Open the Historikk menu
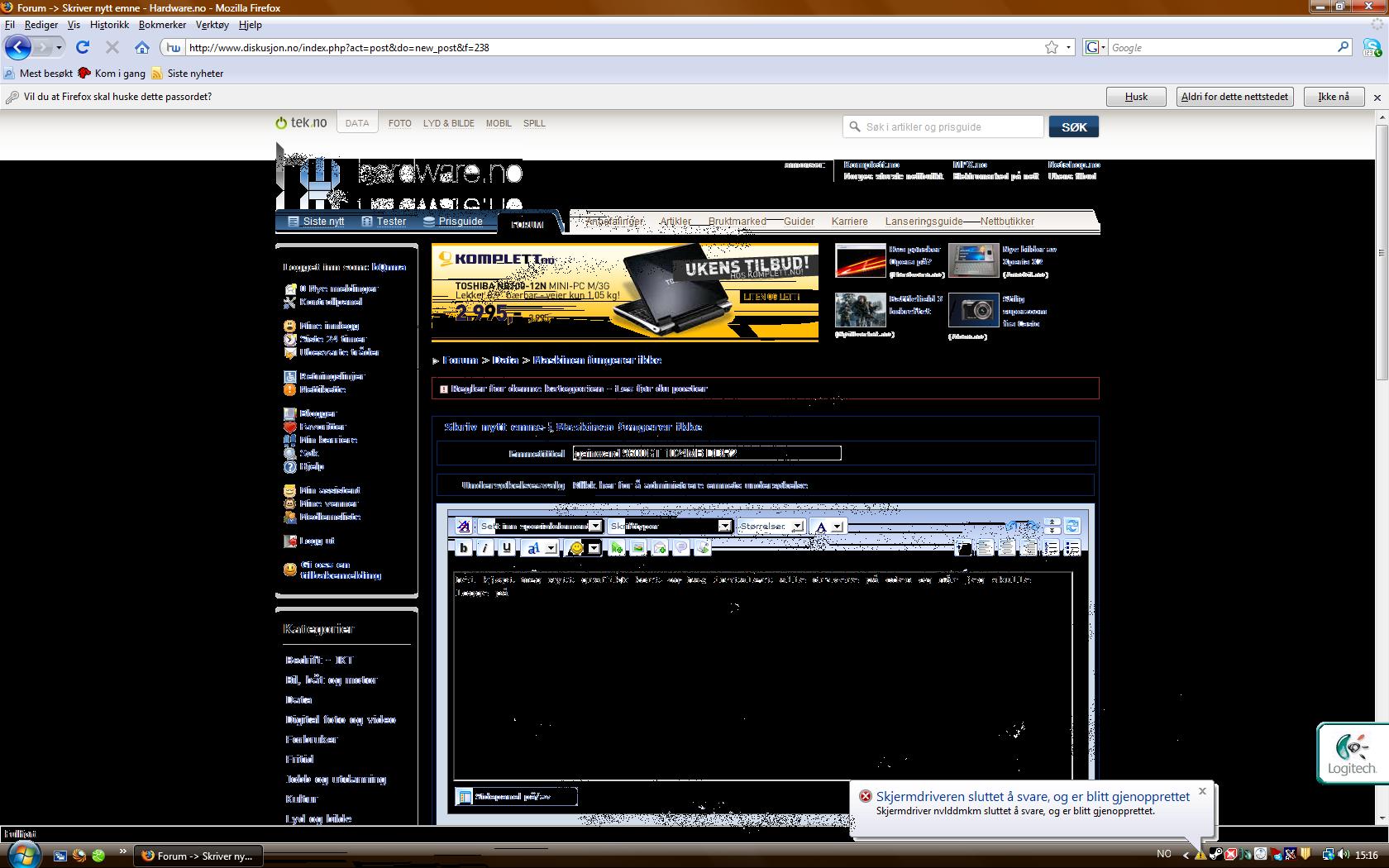 pos(109,25)
